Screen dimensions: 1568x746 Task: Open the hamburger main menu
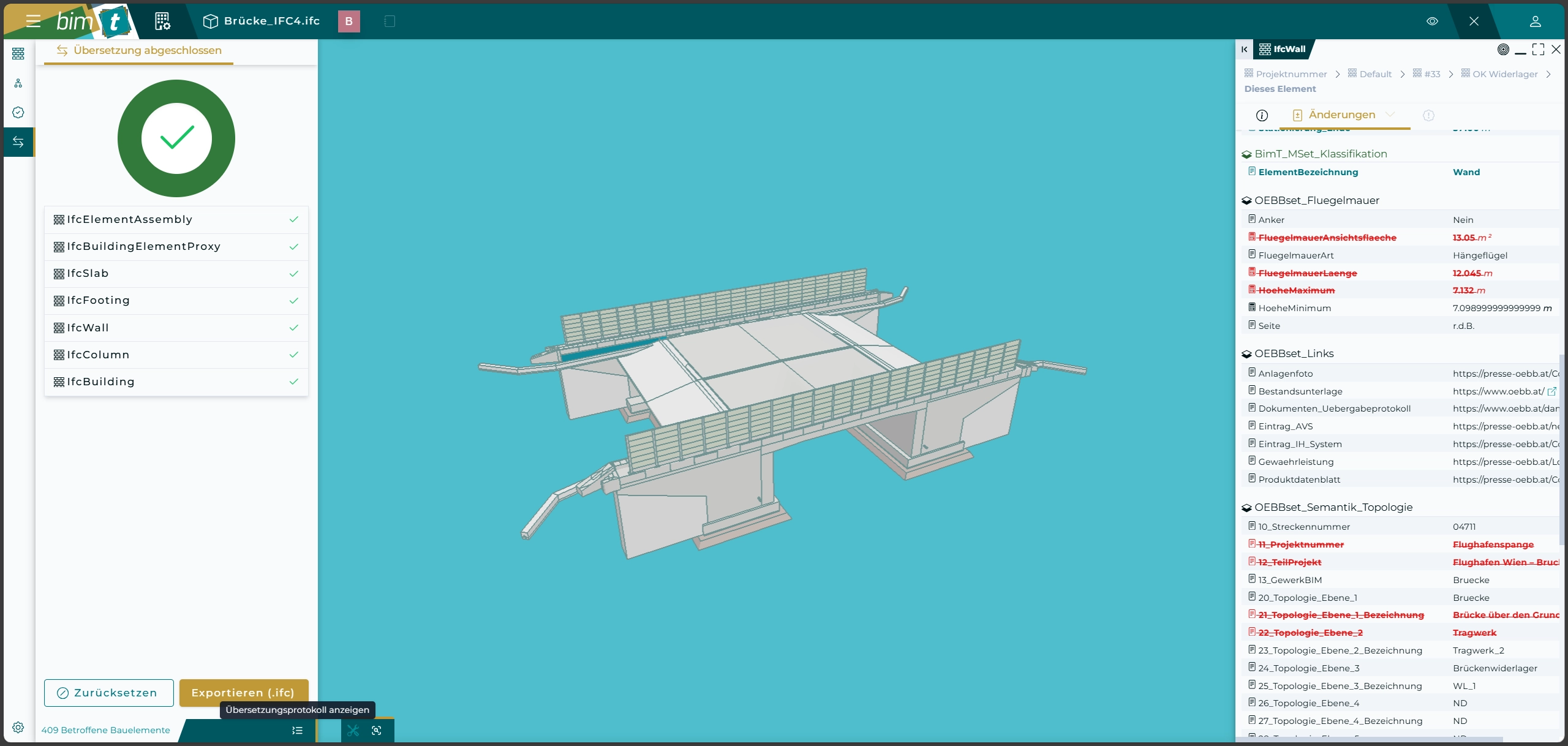[33, 21]
